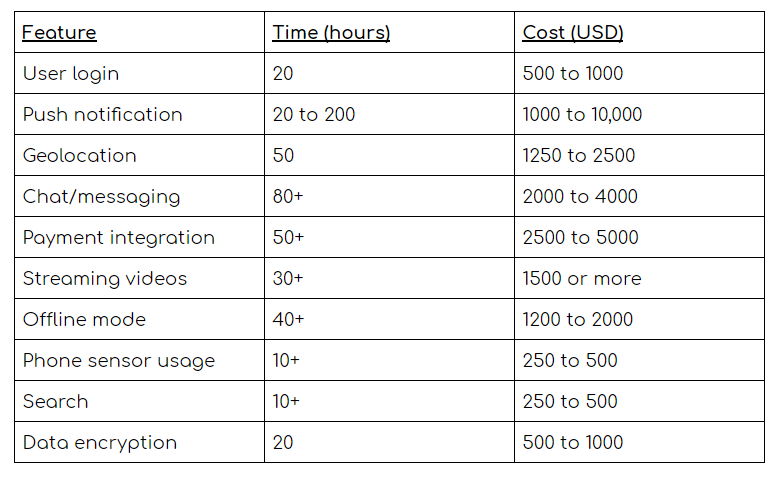Click the Feature column header
Screen dimensions: 777x477
pos(60,33)
